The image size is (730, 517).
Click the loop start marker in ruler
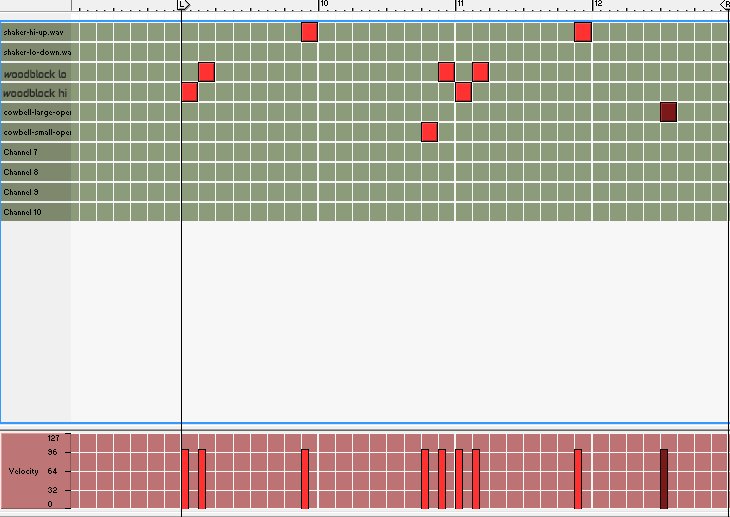(183, 5)
